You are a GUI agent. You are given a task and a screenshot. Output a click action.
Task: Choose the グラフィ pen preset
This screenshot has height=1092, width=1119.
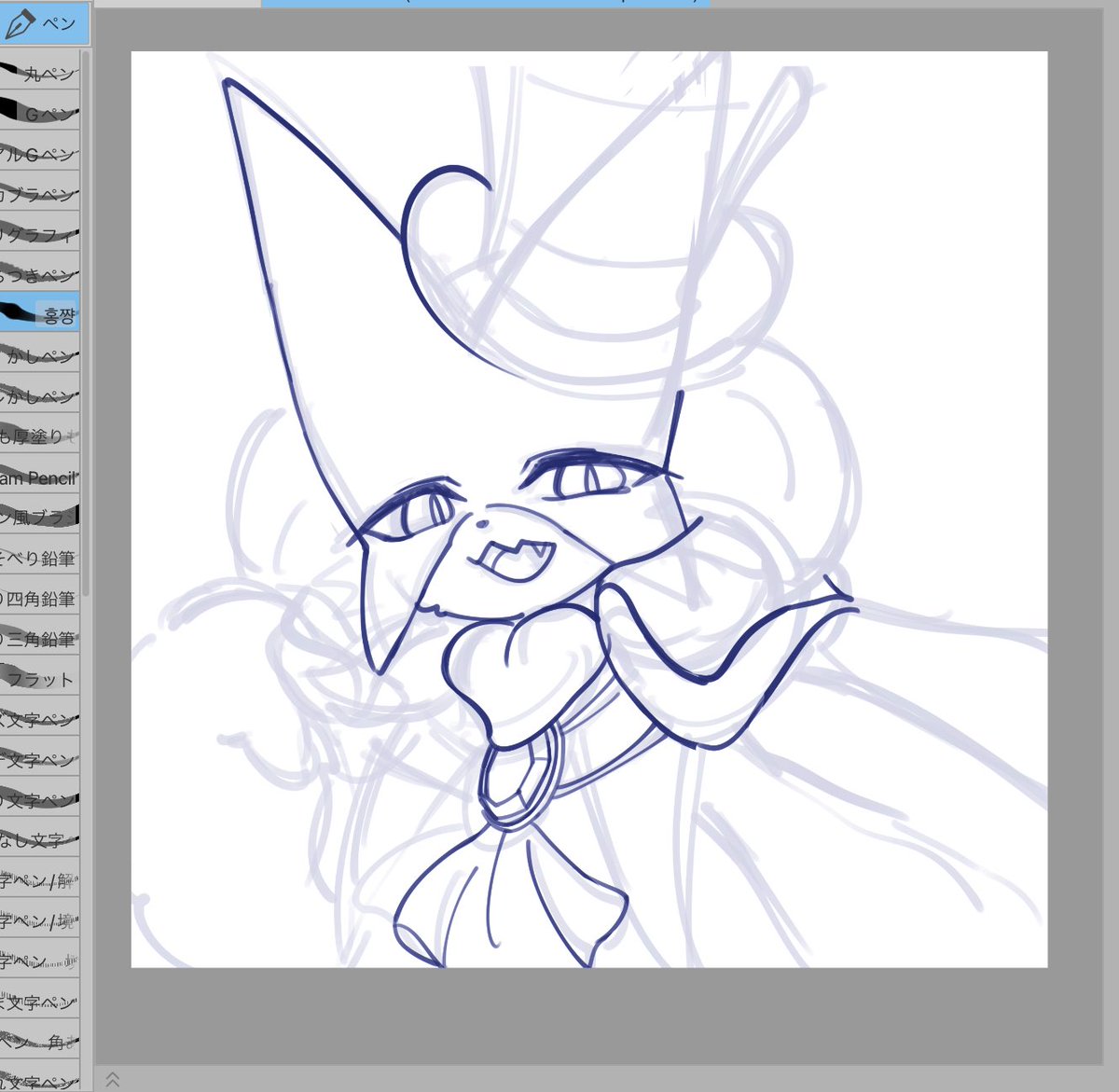tap(39, 234)
